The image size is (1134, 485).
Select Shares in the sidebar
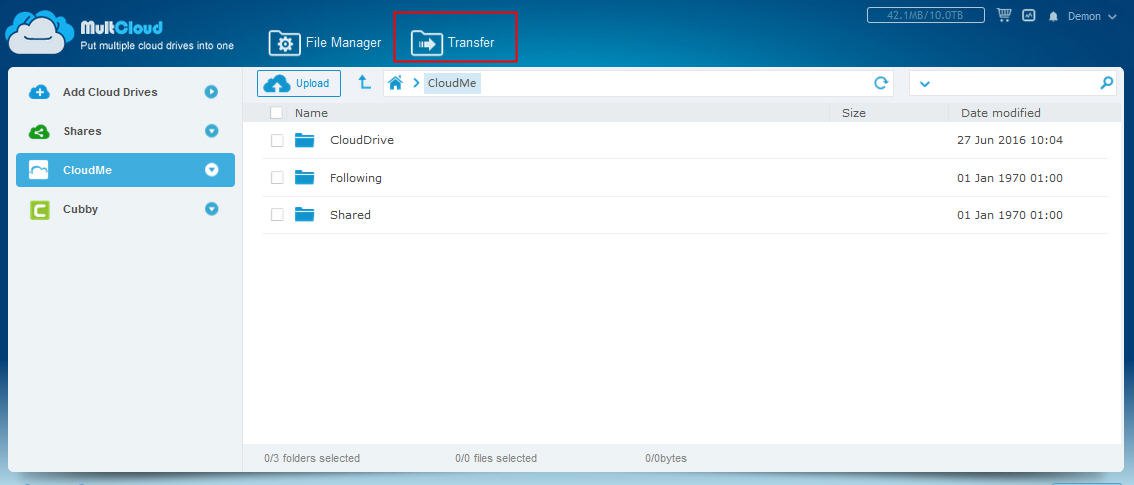coord(125,131)
